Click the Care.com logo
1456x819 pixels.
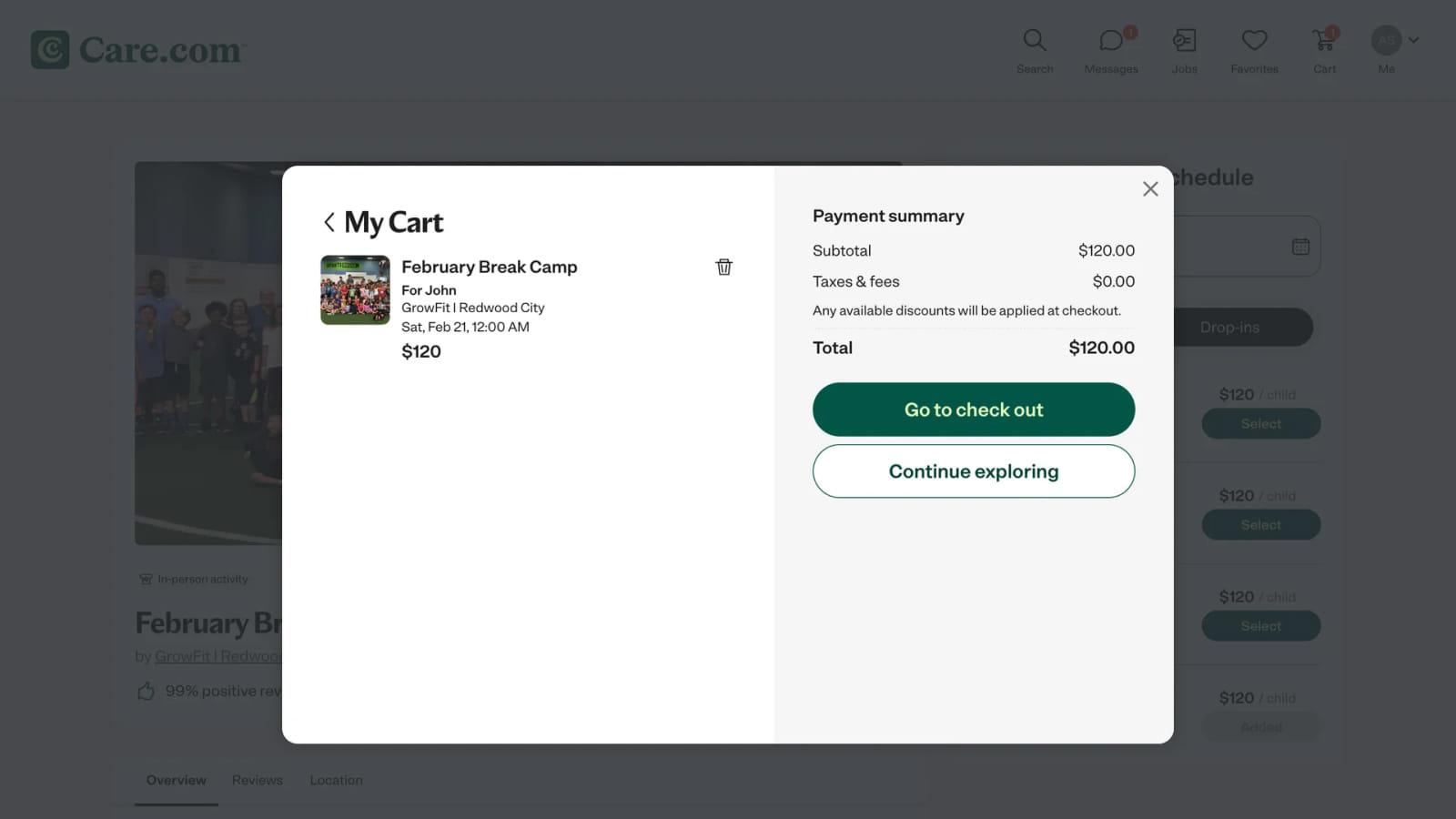138,50
